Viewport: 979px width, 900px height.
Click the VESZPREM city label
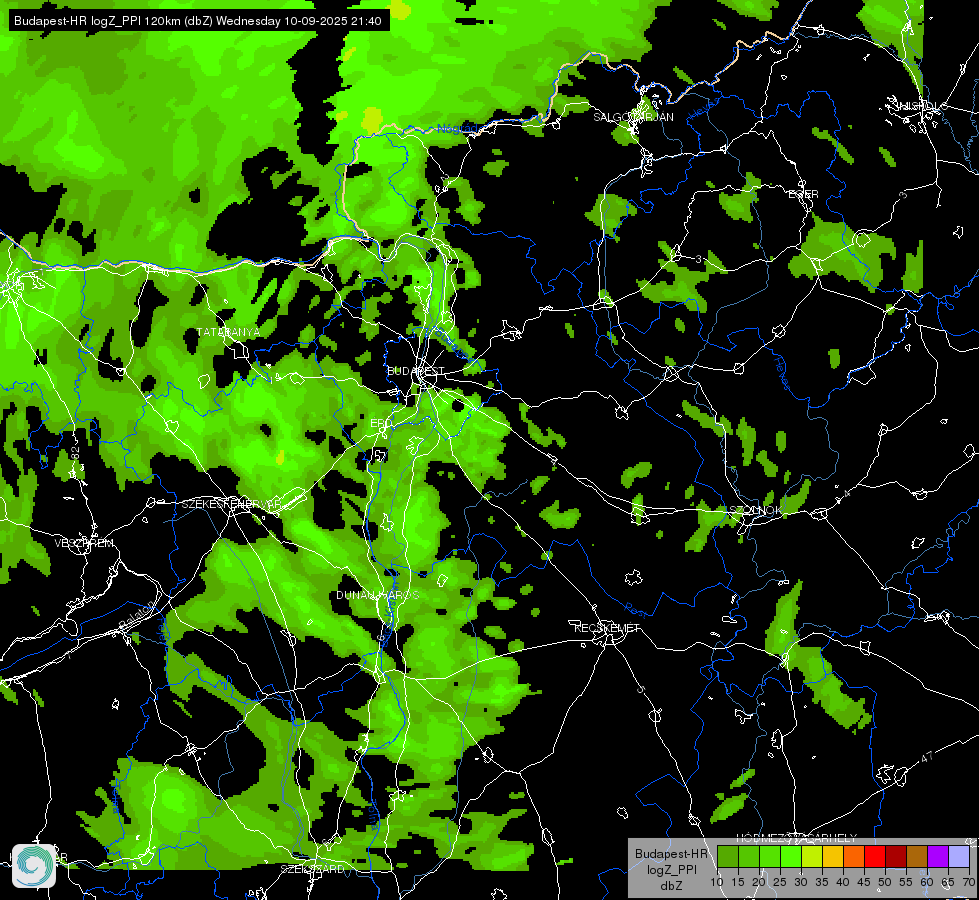[84, 543]
